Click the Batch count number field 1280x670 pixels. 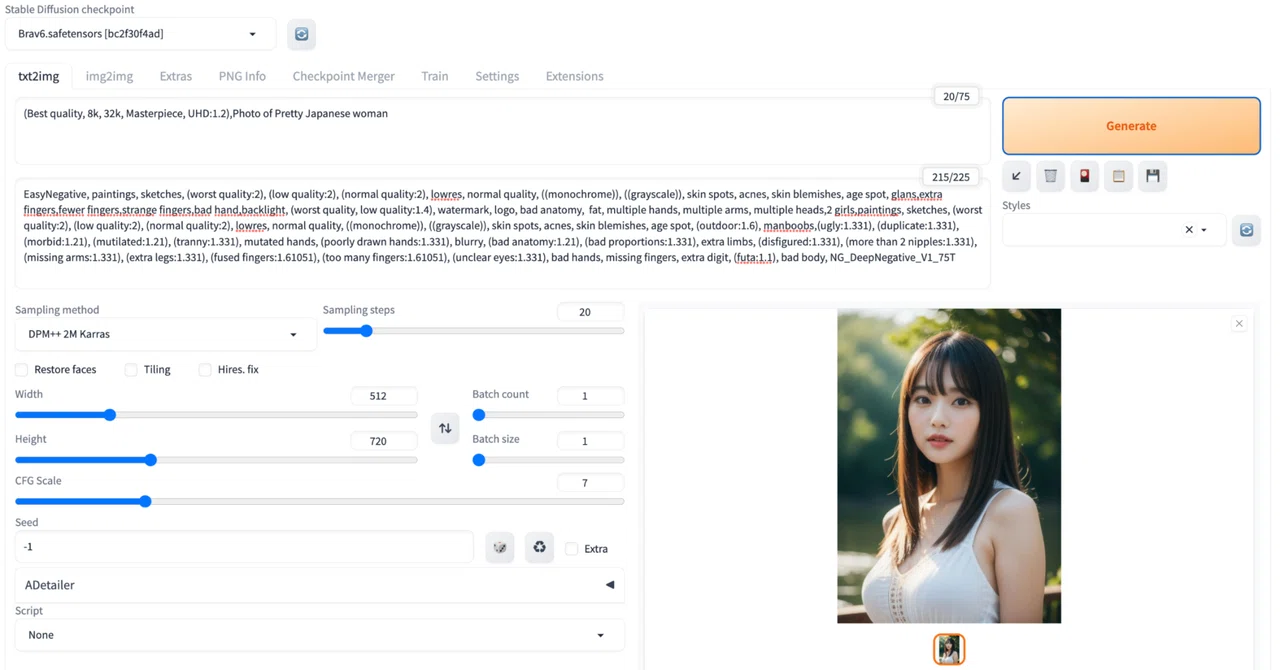590,396
